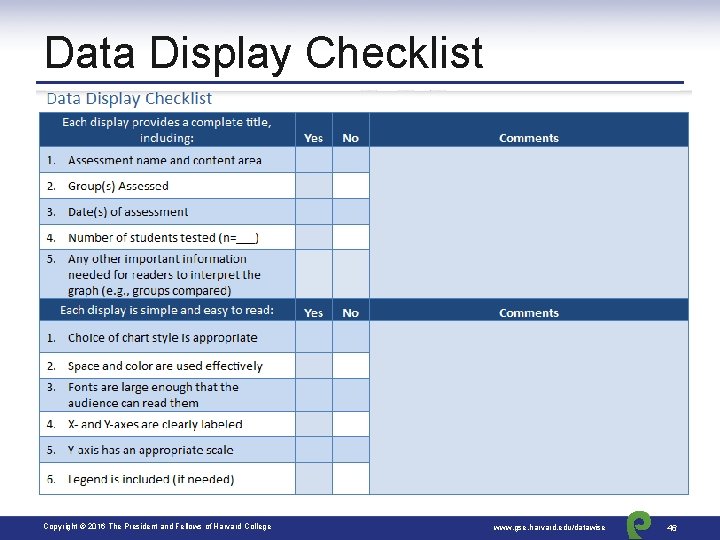Check No for Any other important information
Screen dimensions: 720x540
click(x=351, y=274)
